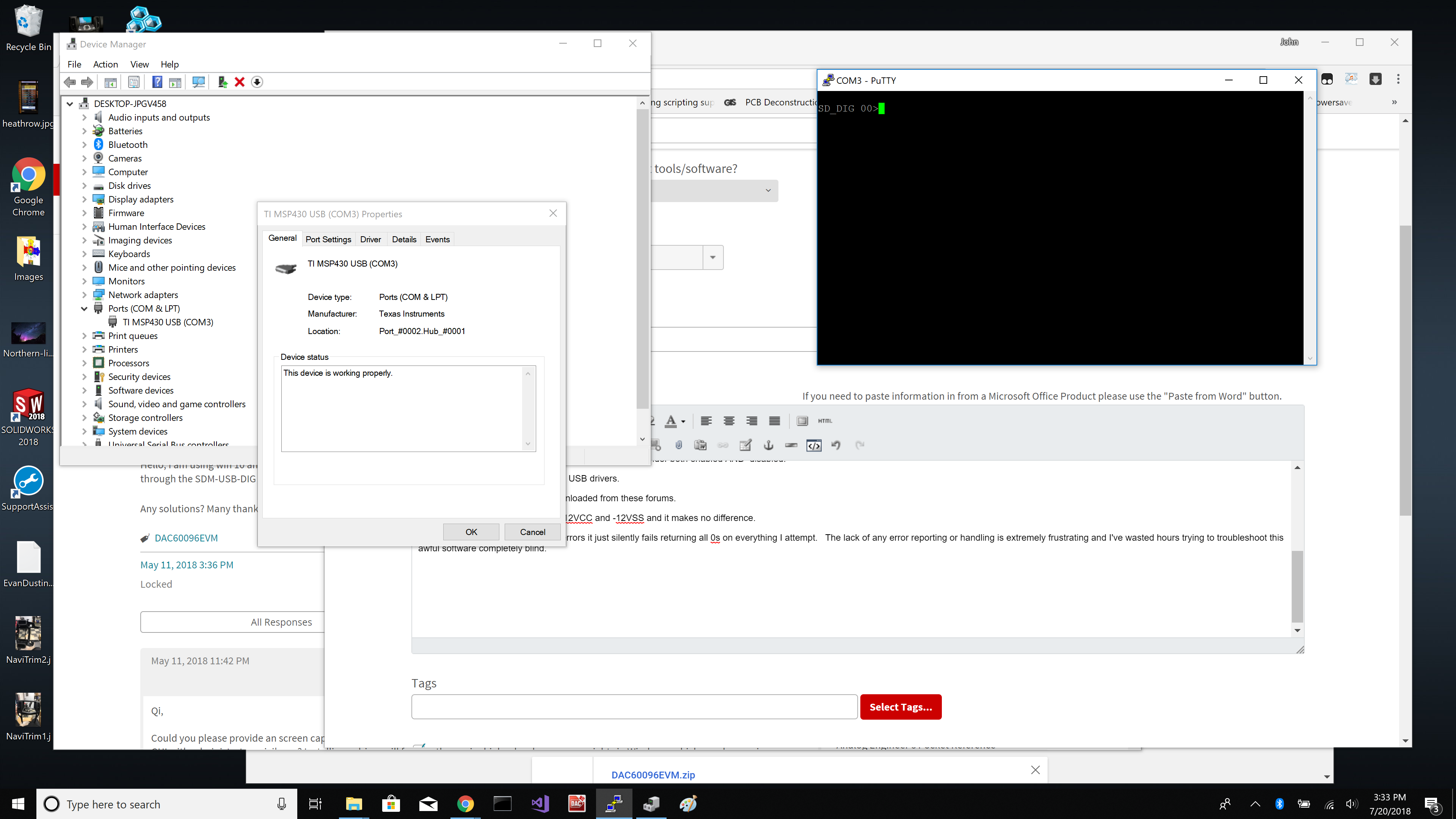The width and height of the screenshot is (1456, 819).
Task: Open Chrome from the taskbar
Action: point(465,804)
